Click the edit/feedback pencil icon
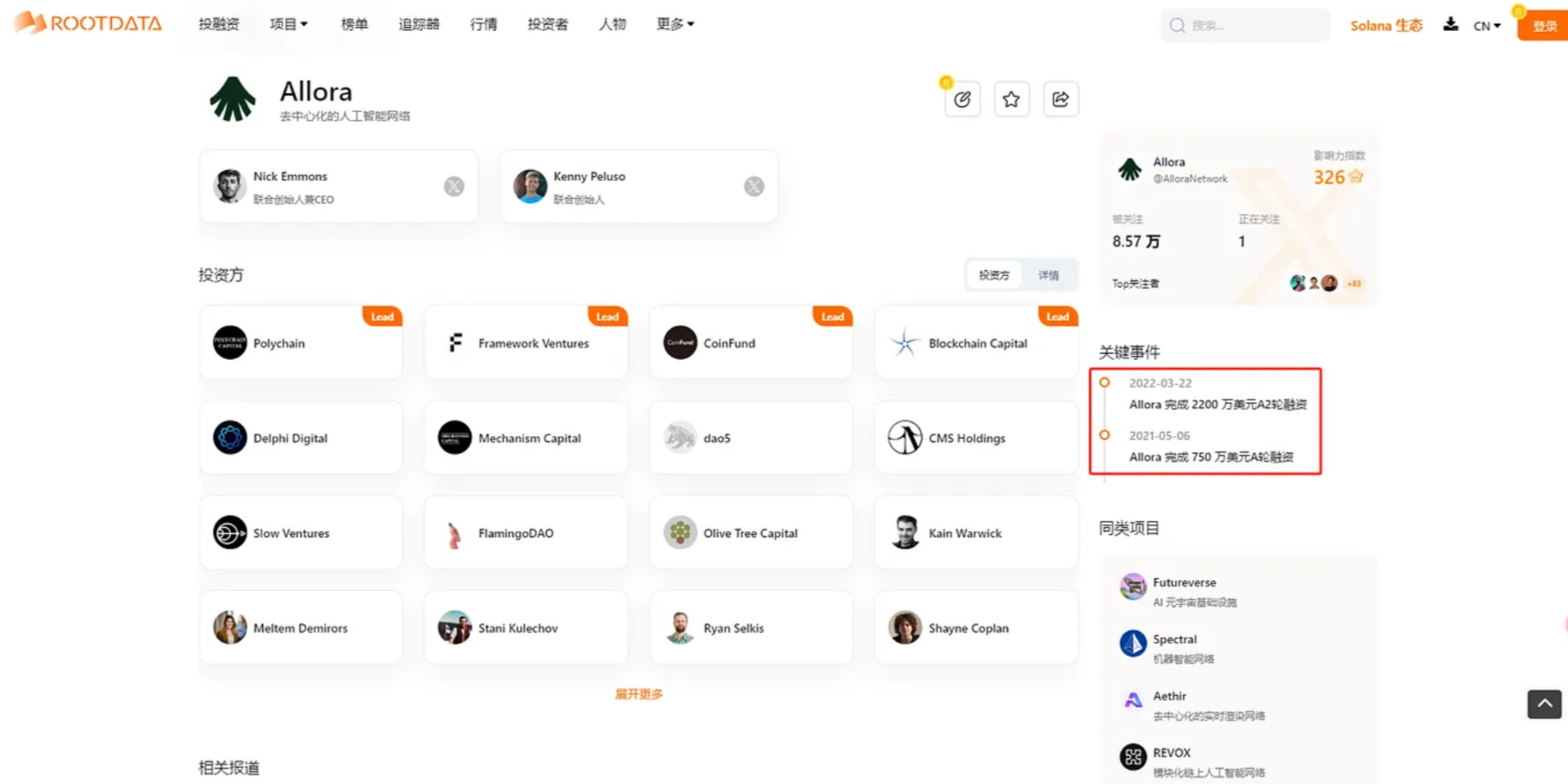1568x784 pixels. pyautogui.click(x=962, y=99)
